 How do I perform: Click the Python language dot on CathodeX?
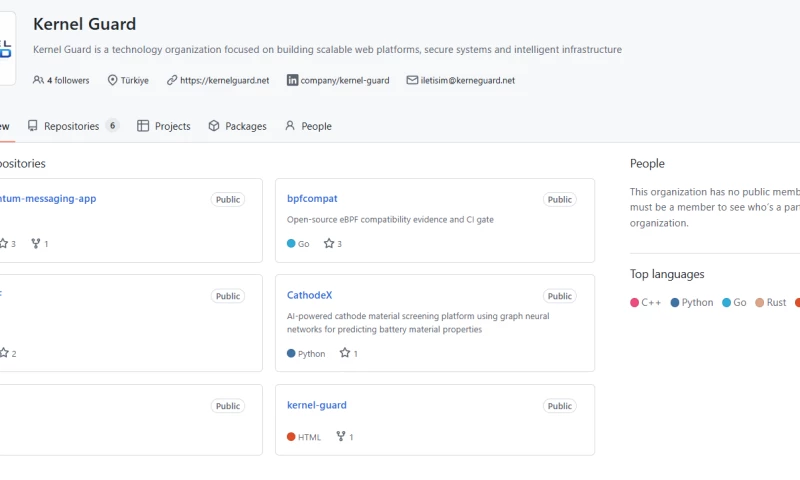tap(291, 353)
